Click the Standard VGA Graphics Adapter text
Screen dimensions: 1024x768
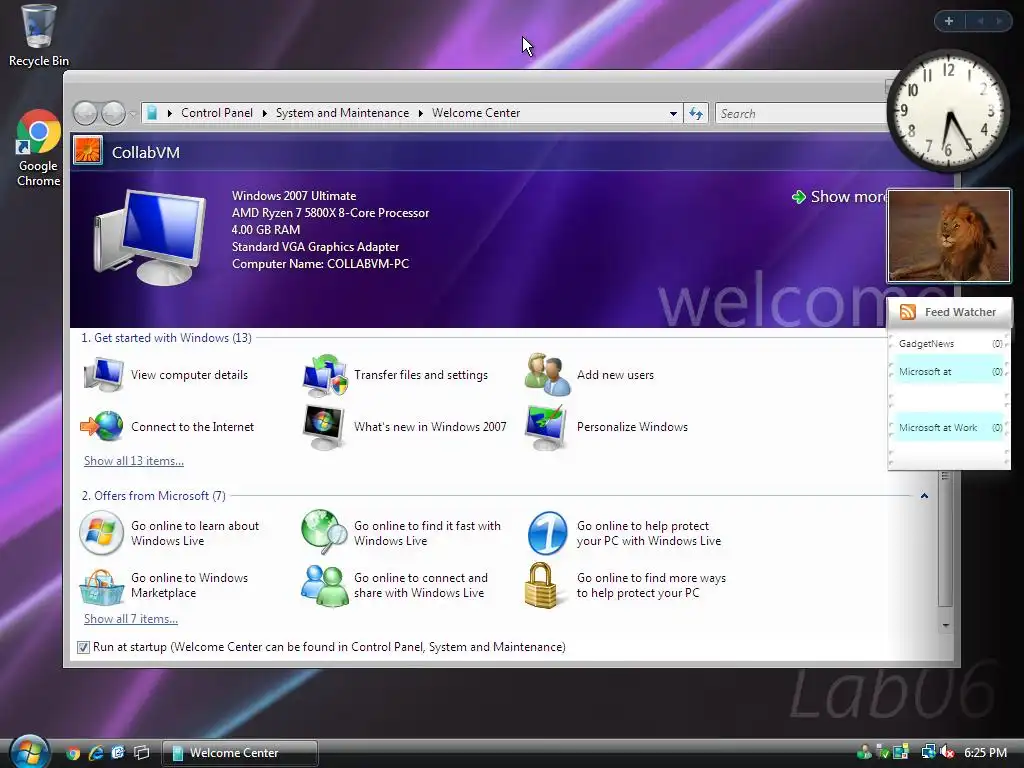click(x=315, y=247)
